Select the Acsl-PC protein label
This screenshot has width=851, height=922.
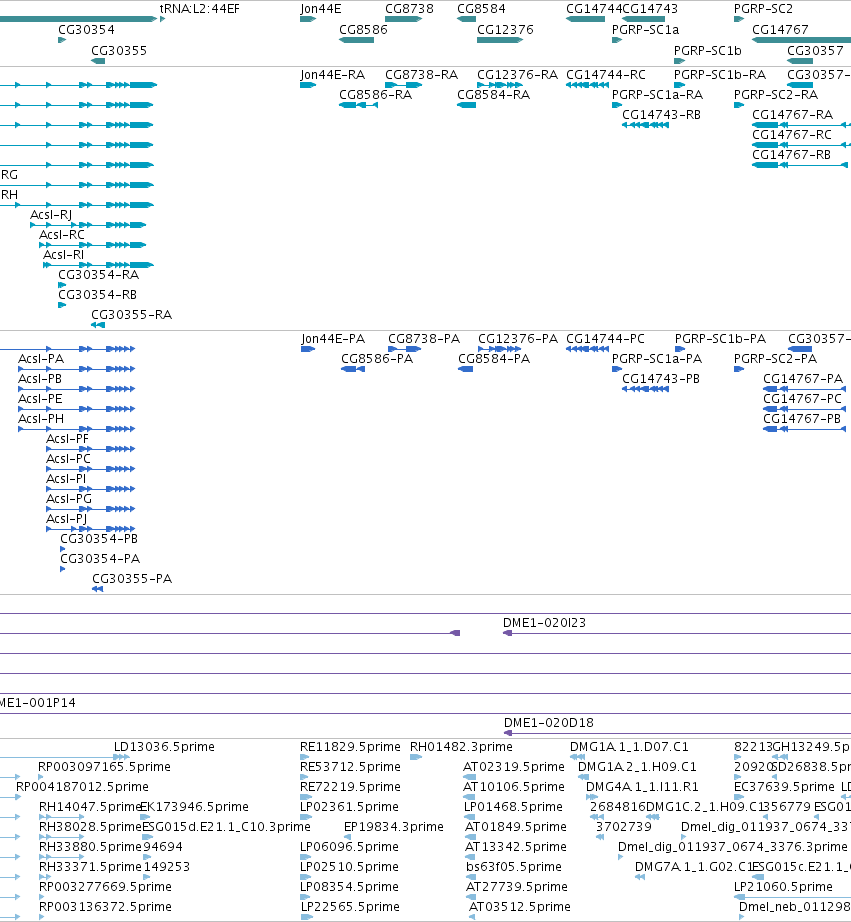pos(69,459)
